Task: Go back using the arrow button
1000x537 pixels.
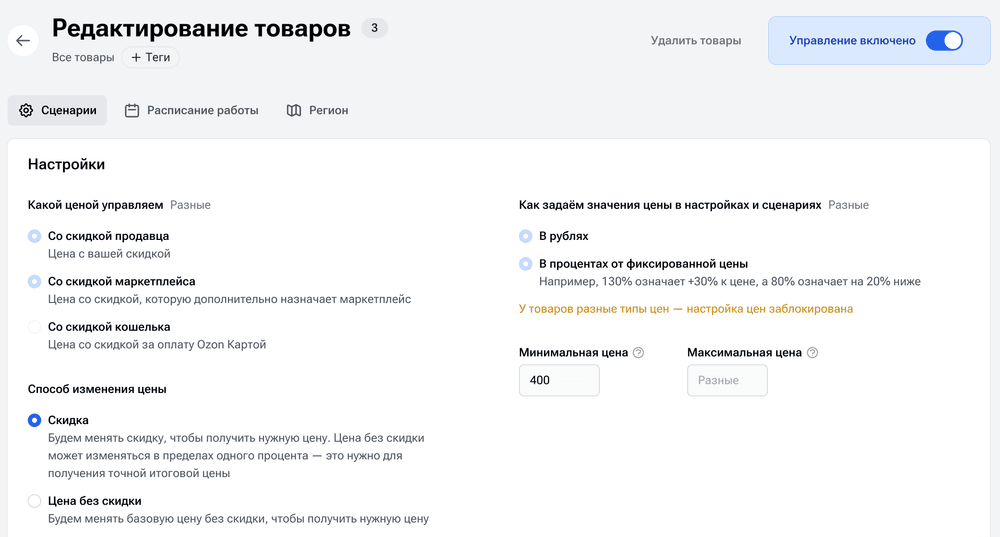Action: (x=23, y=41)
